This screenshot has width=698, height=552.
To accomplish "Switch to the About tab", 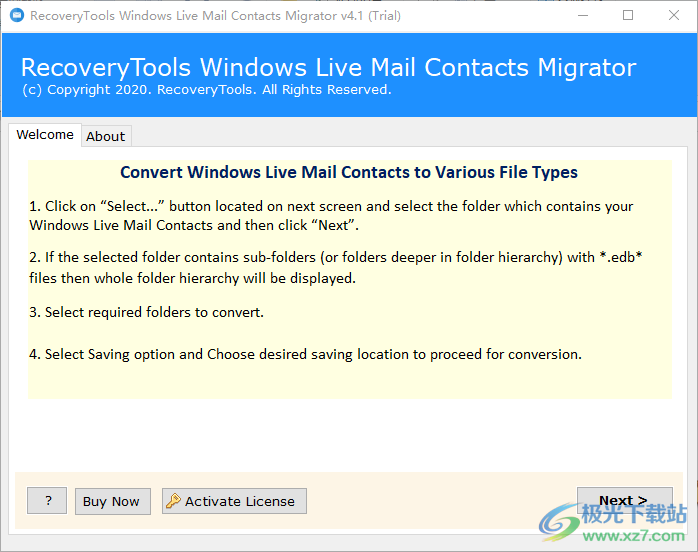I will [106, 136].
